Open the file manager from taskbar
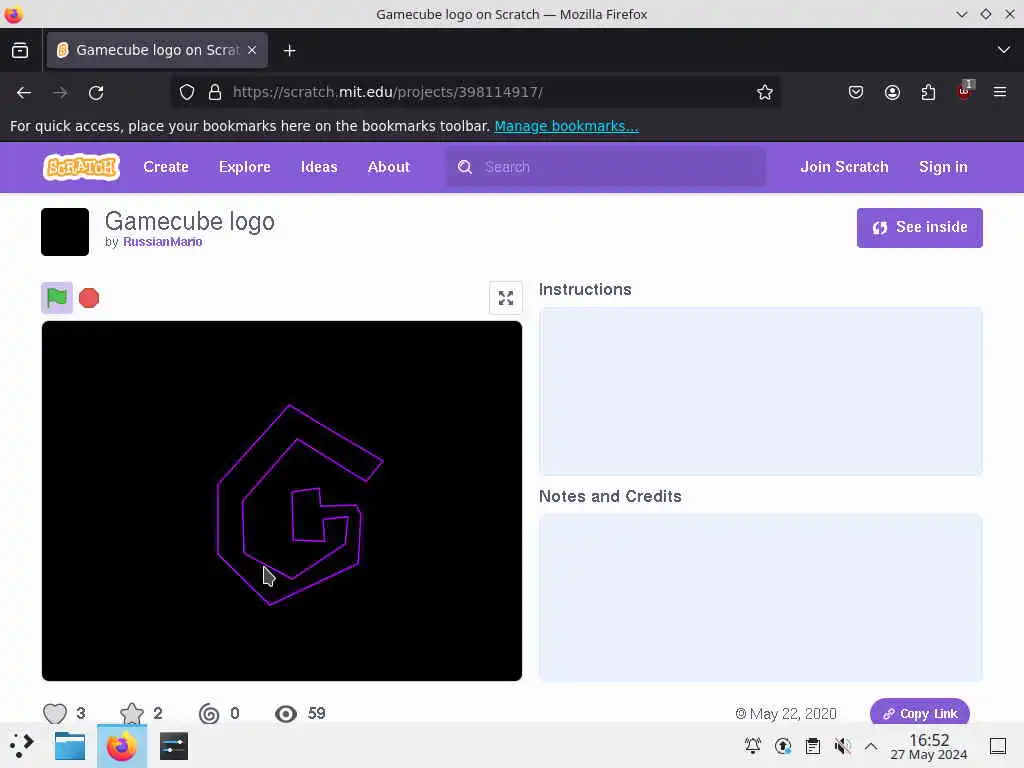The image size is (1024, 768). (70, 746)
